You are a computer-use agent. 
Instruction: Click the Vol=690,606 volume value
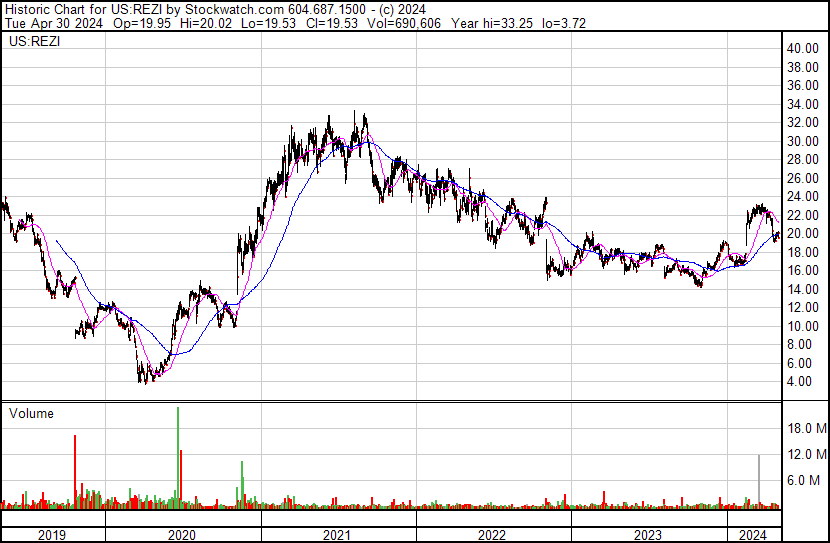click(403, 23)
